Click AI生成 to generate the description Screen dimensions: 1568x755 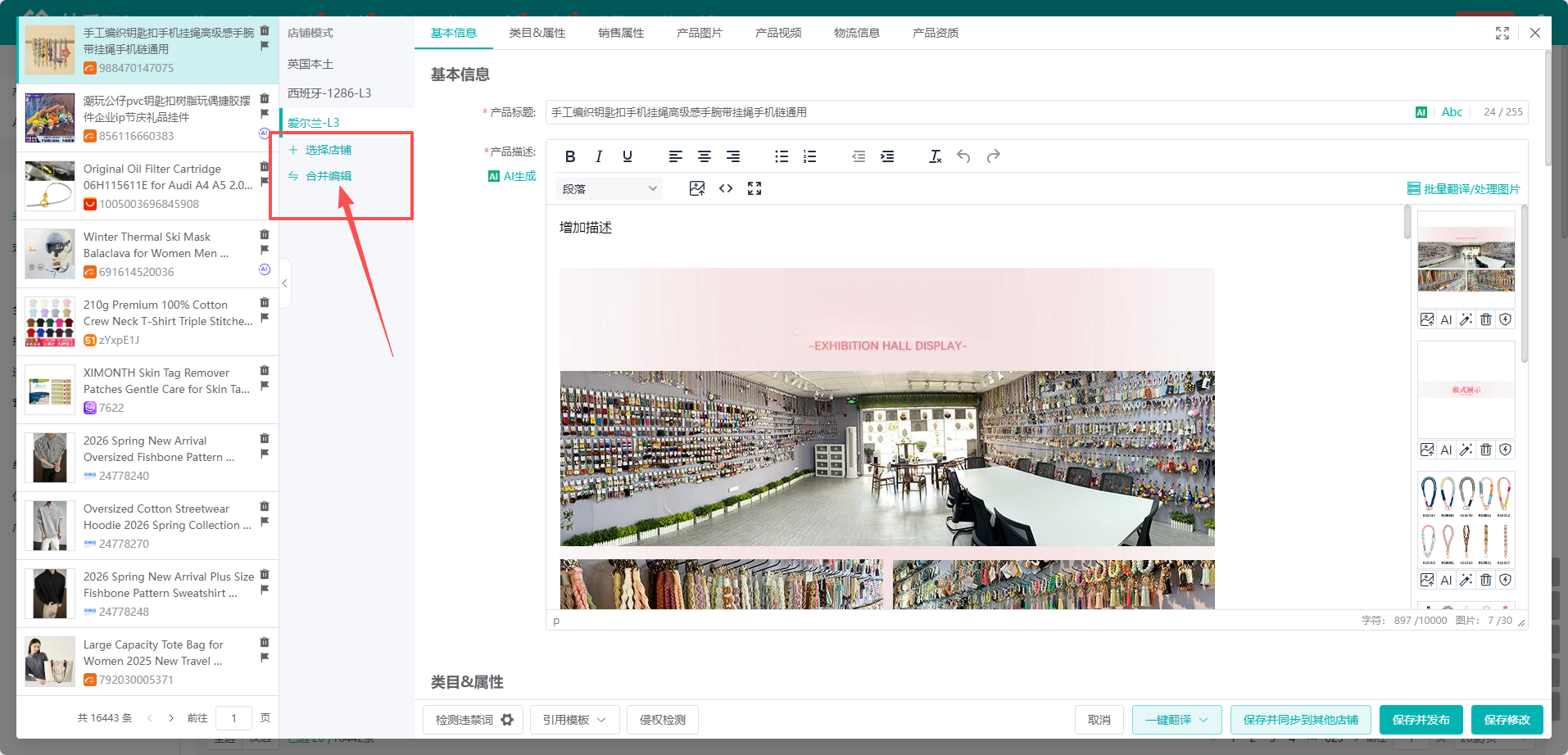pos(512,176)
